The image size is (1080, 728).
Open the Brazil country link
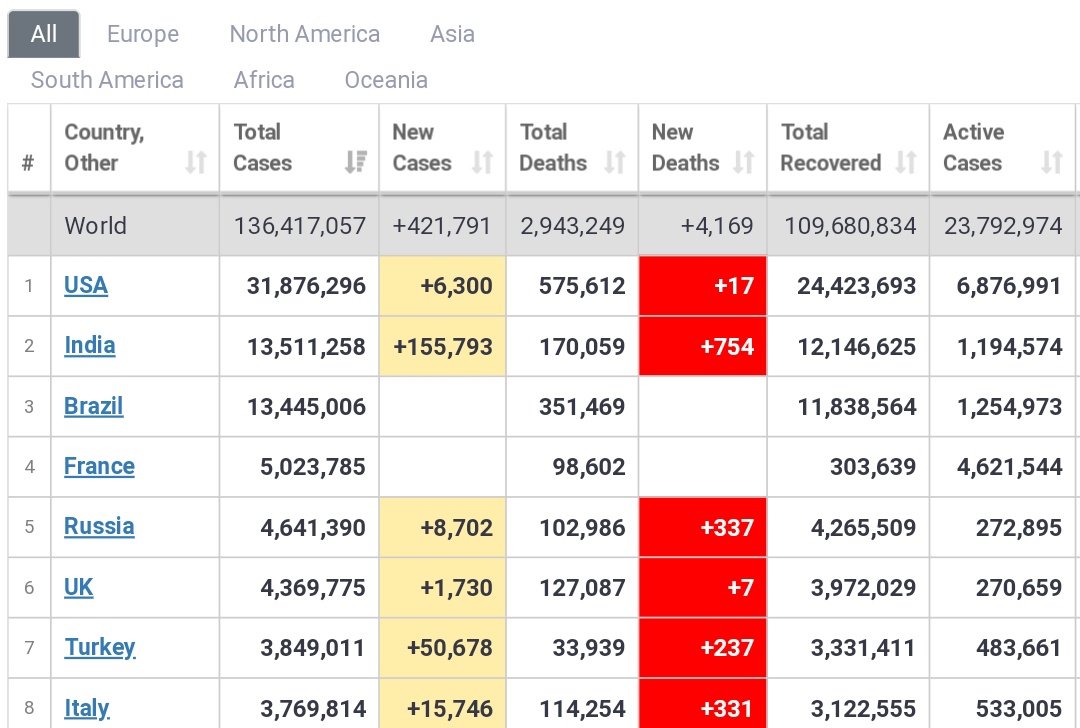[x=94, y=406]
